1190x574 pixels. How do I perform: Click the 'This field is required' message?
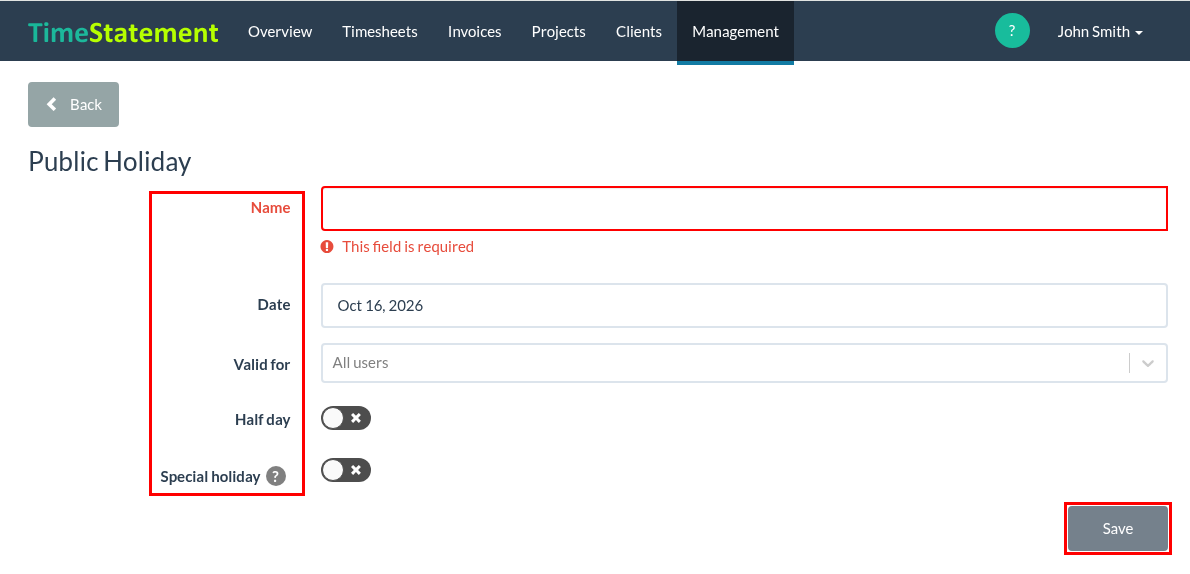408,247
